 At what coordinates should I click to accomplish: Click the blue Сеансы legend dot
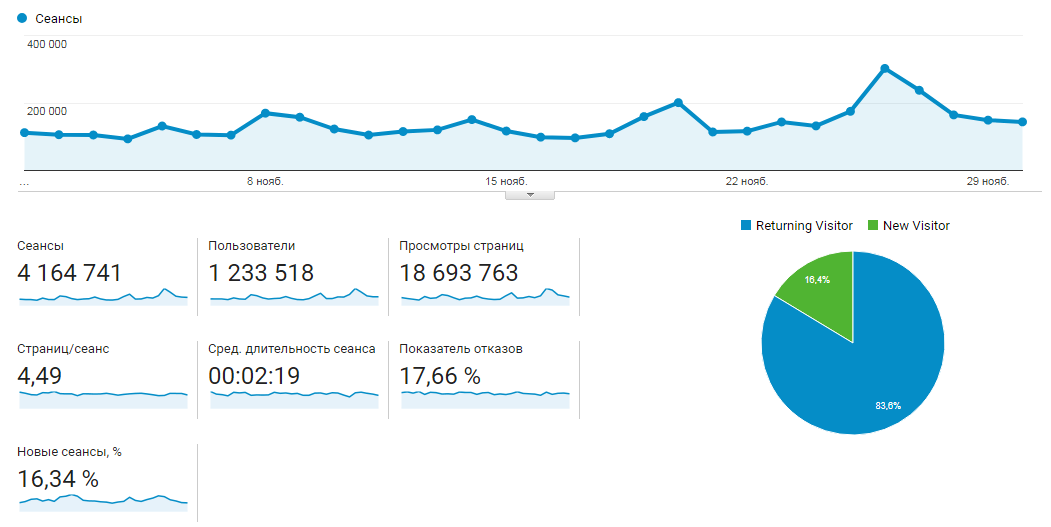[22, 18]
